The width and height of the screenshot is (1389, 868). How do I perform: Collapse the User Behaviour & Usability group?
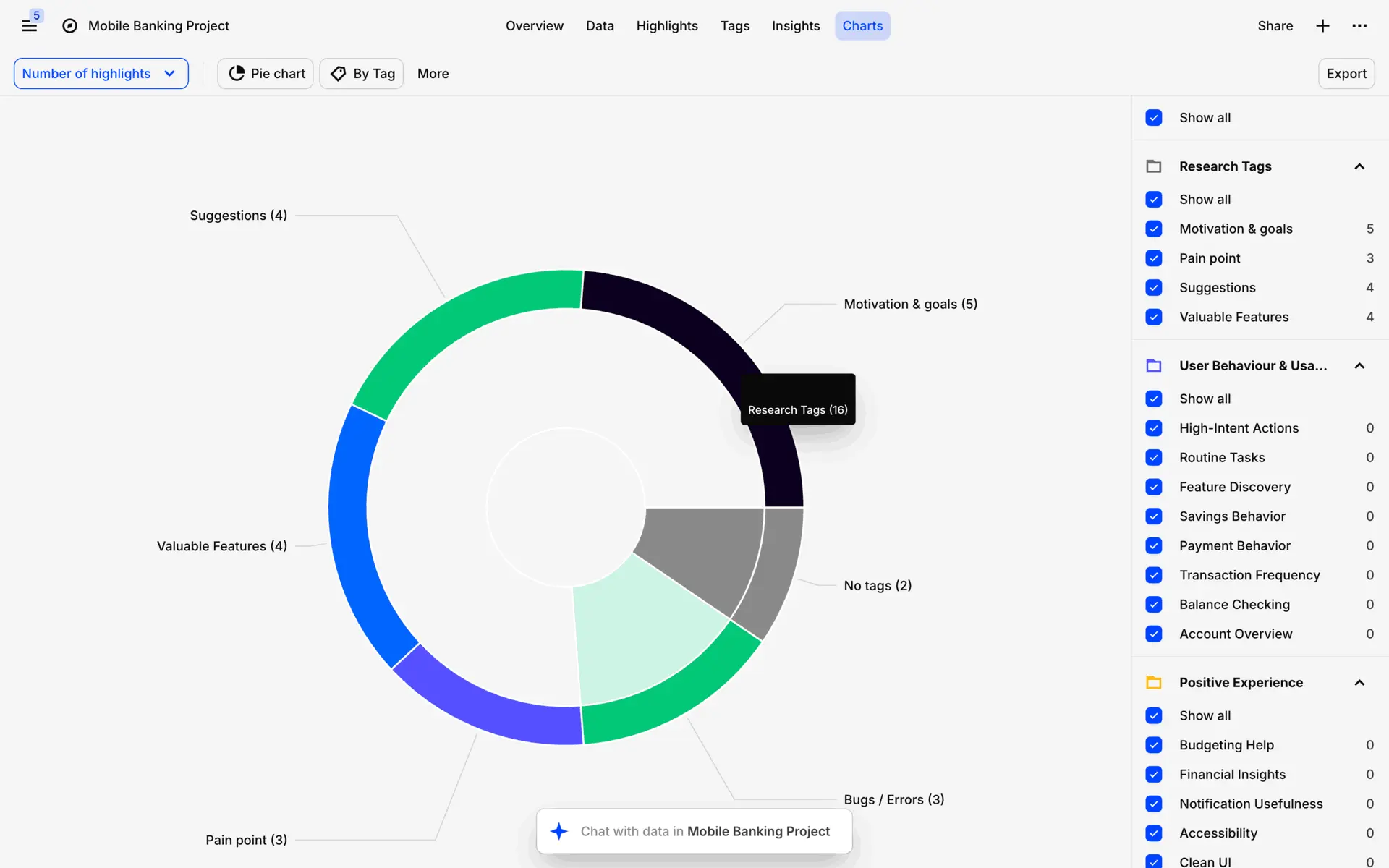(1359, 366)
